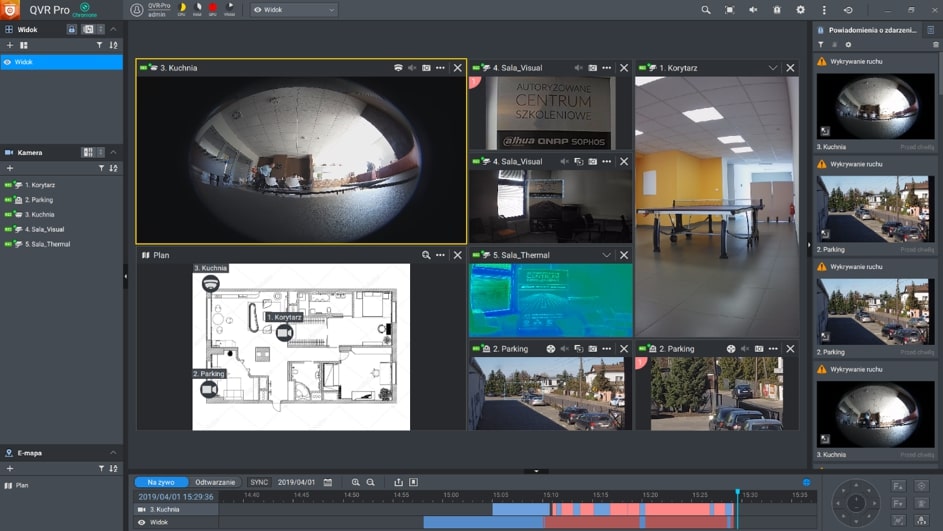The width and height of the screenshot is (943, 531).
Task: Select 2. Parking in the camera list
Action: pos(39,200)
